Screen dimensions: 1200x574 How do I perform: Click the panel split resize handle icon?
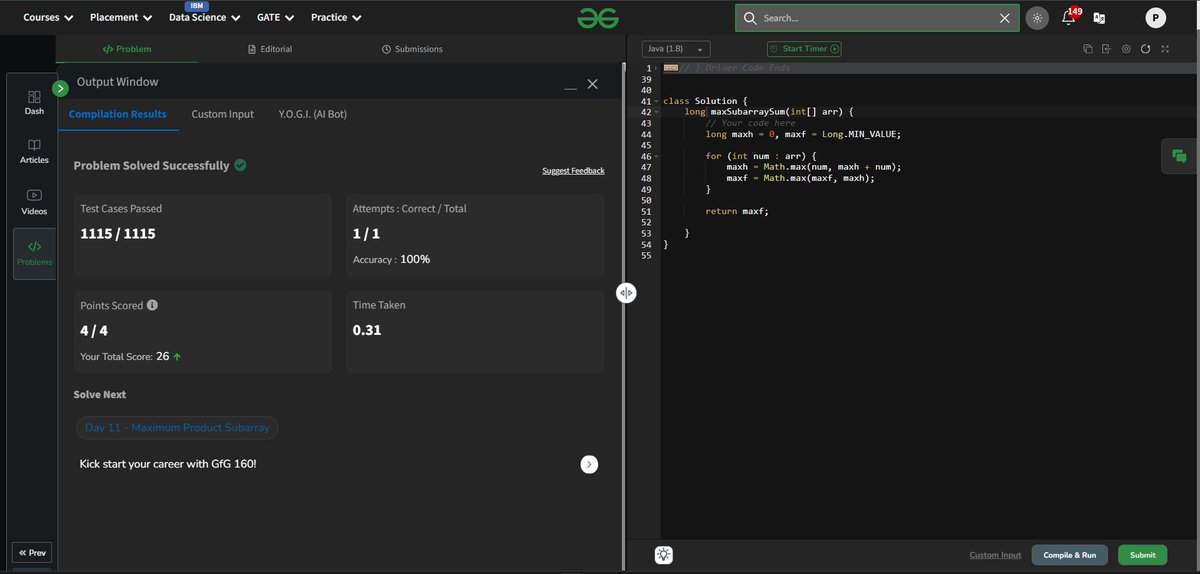point(626,293)
